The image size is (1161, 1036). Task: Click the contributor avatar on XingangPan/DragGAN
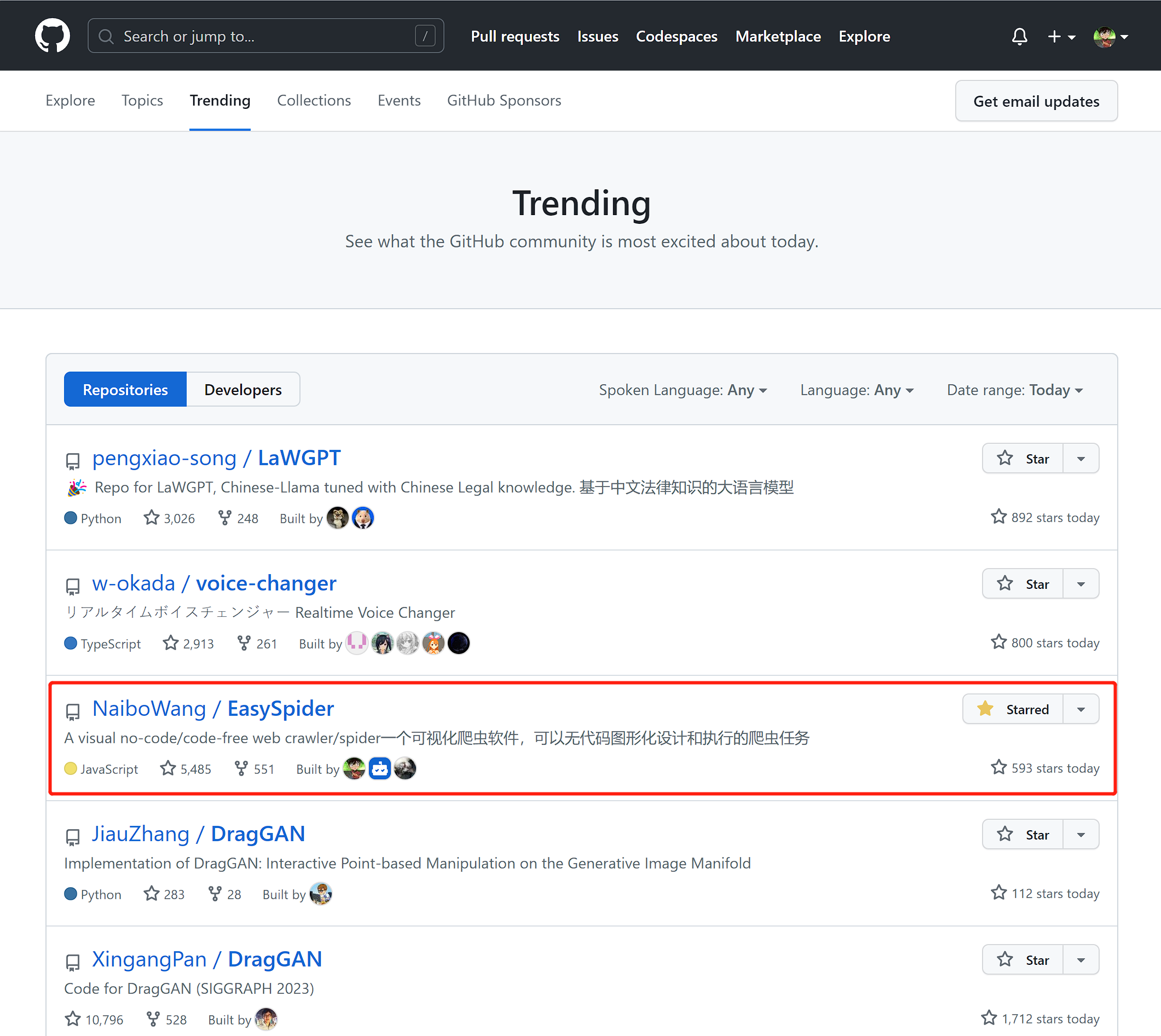pos(265,1019)
